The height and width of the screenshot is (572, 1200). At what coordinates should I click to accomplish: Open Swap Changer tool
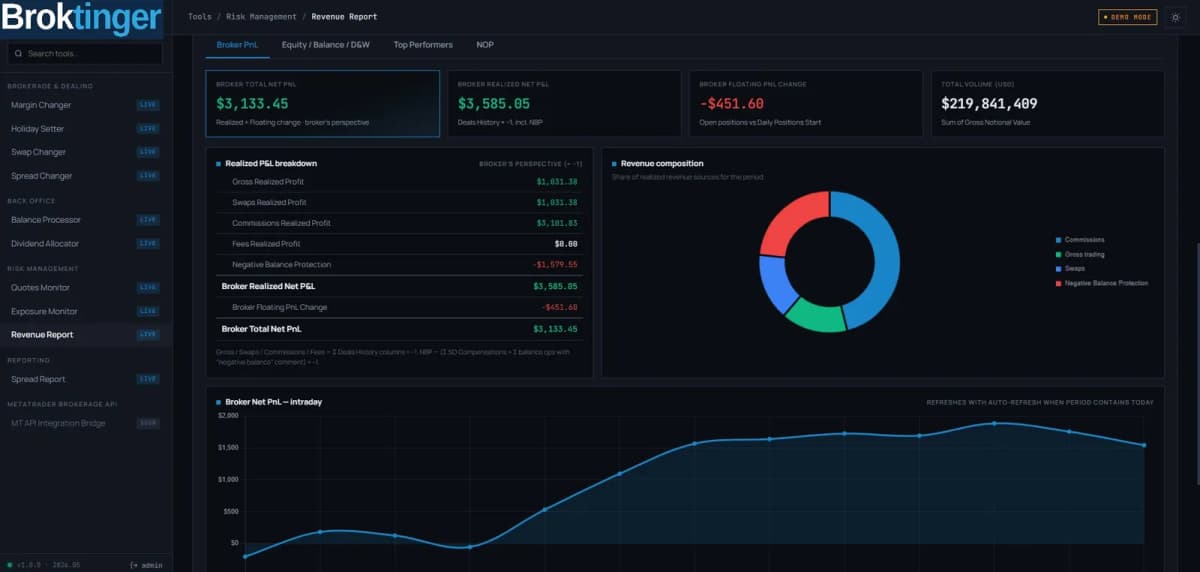[x=85, y=152]
